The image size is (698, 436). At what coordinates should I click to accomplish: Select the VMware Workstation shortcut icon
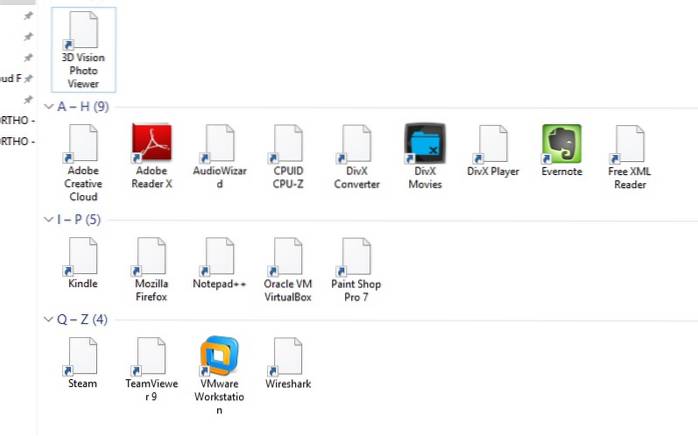point(219,356)
